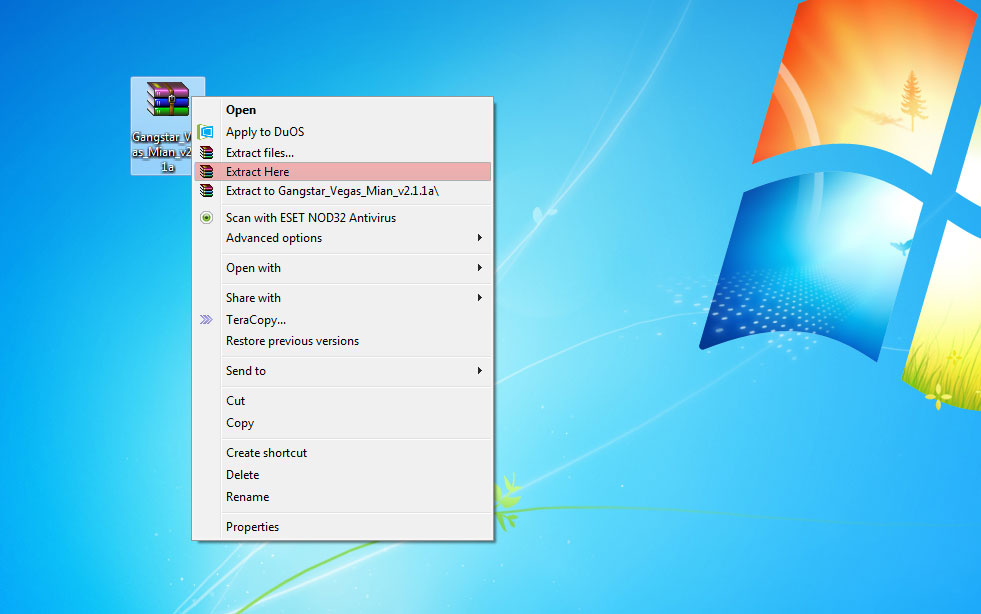981x614 pixels.
Task: Cut the selected archive file
Action: point(342,401)
